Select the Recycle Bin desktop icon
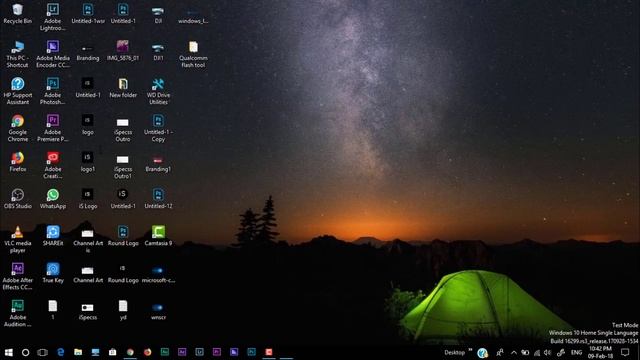This screenshot has width=640, height=360. (x=18, y=14)
